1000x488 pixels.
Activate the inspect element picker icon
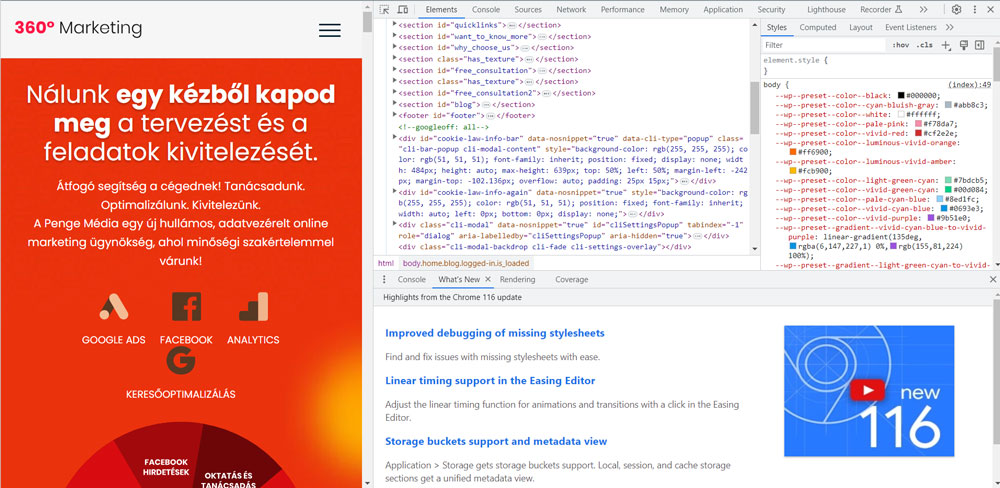(x=384, y=10)
